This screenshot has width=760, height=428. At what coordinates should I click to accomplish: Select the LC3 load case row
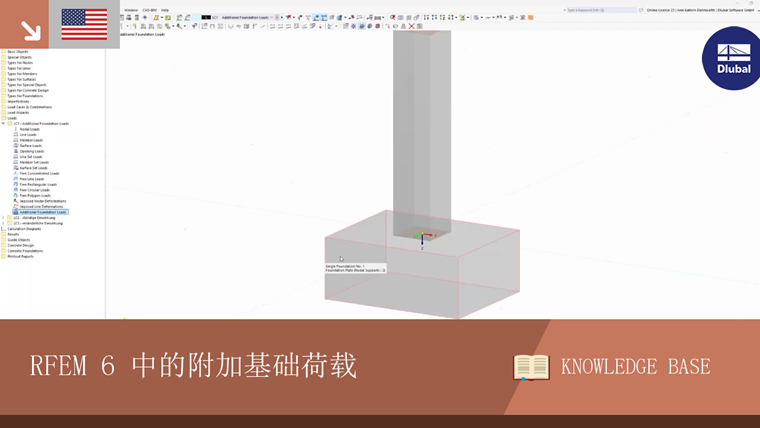[35, 223]
